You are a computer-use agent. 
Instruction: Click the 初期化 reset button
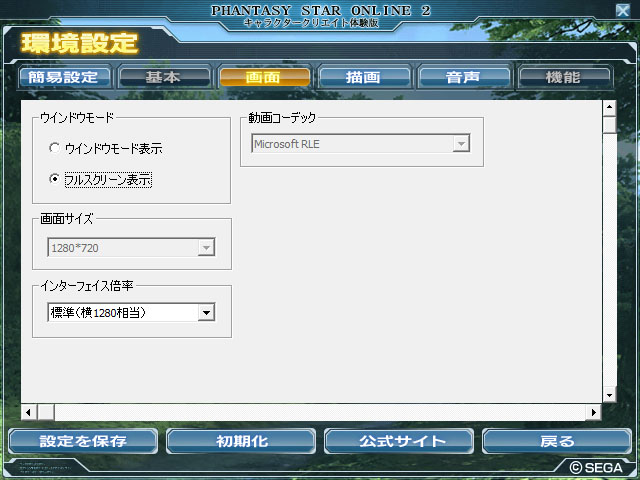click(241, 441)
